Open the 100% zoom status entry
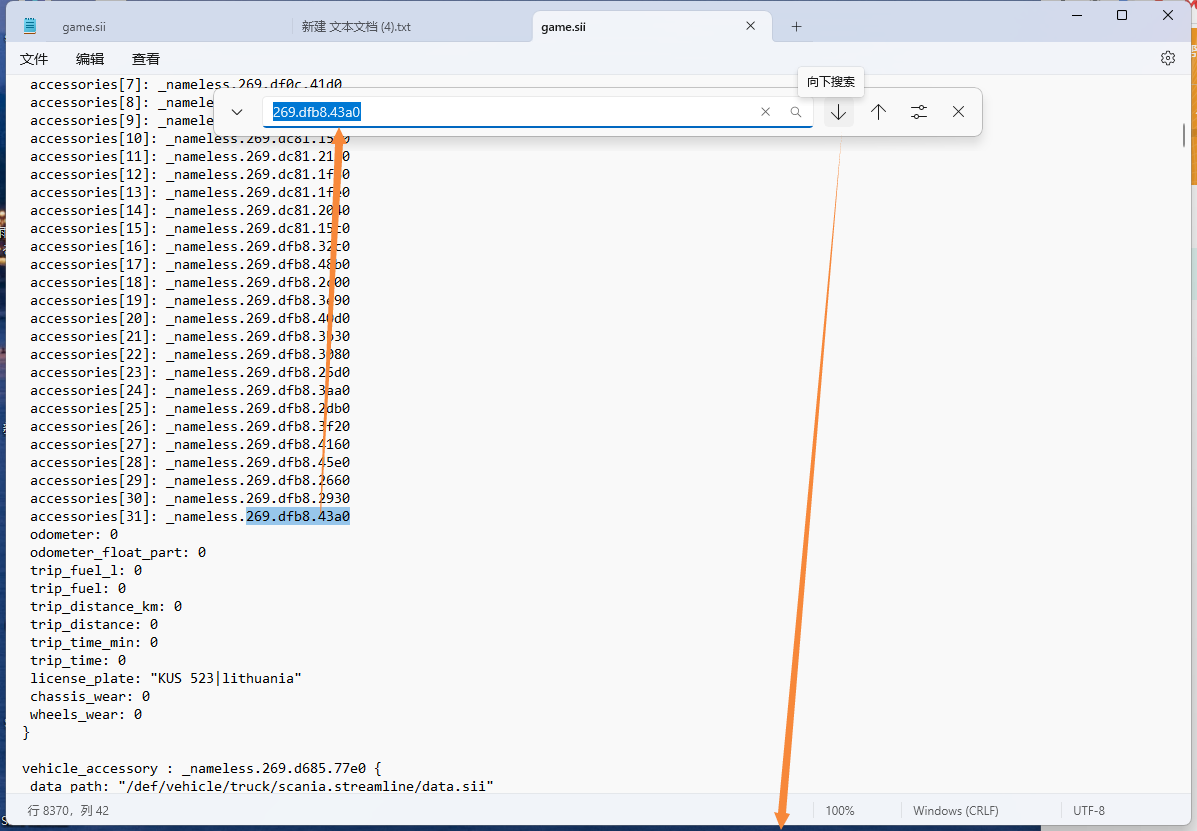The image size is (1197, 831). [x=840, y=810]
